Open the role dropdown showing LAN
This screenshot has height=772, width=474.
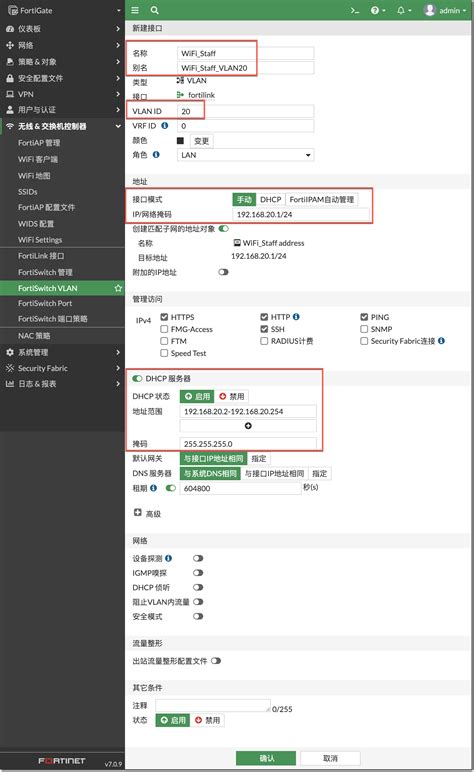click(246, 155)
